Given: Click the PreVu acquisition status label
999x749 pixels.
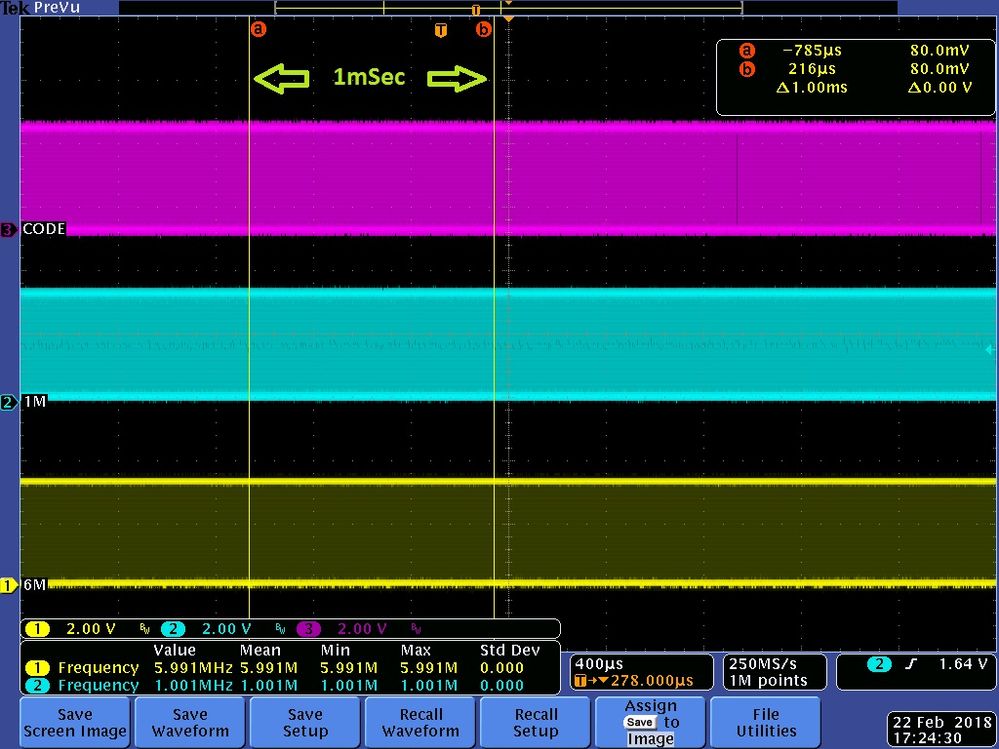Looking at the screenshot, I should [57, 8].
